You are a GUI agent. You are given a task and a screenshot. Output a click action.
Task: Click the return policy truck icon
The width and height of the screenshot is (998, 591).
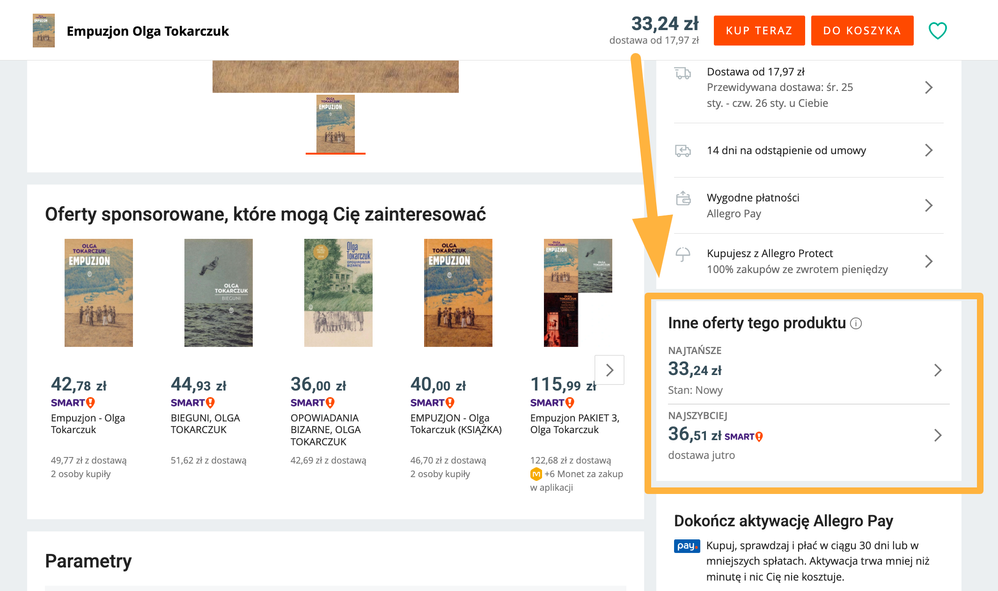pyautogui.click(x=683, y=150)
